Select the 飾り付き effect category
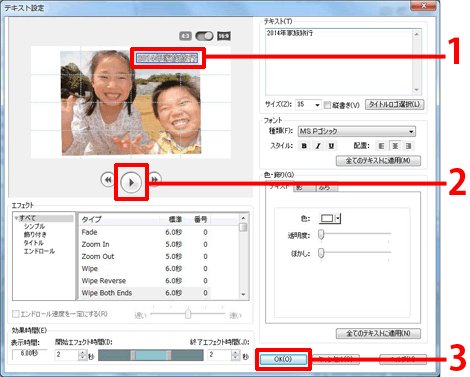This screenshot has width=470, height=377. (35, 235)
